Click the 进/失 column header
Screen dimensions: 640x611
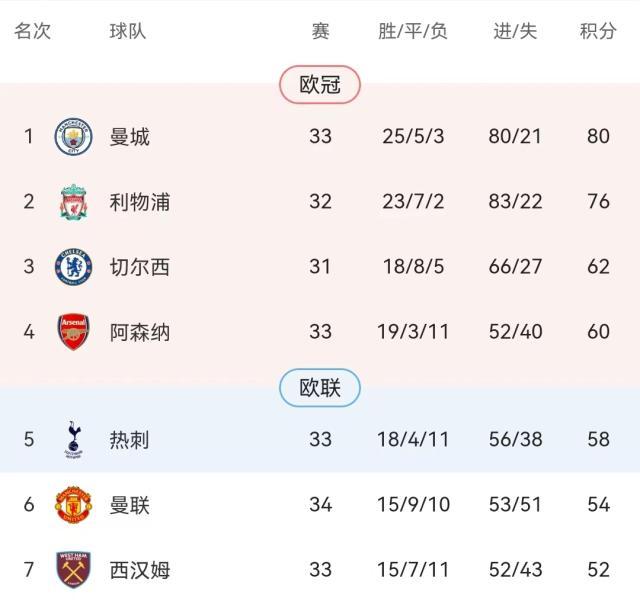click(x=515, y=31)
